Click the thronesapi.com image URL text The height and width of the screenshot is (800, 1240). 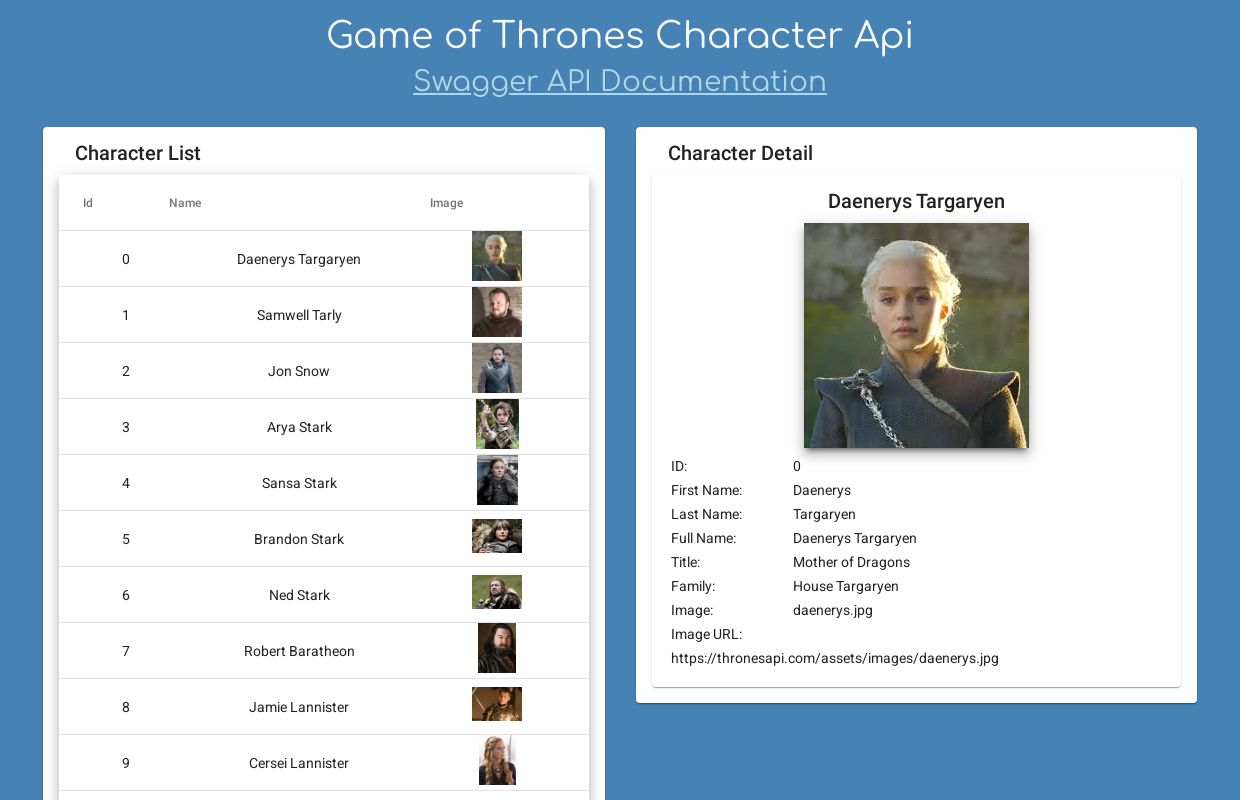click(x=835, y=658)
